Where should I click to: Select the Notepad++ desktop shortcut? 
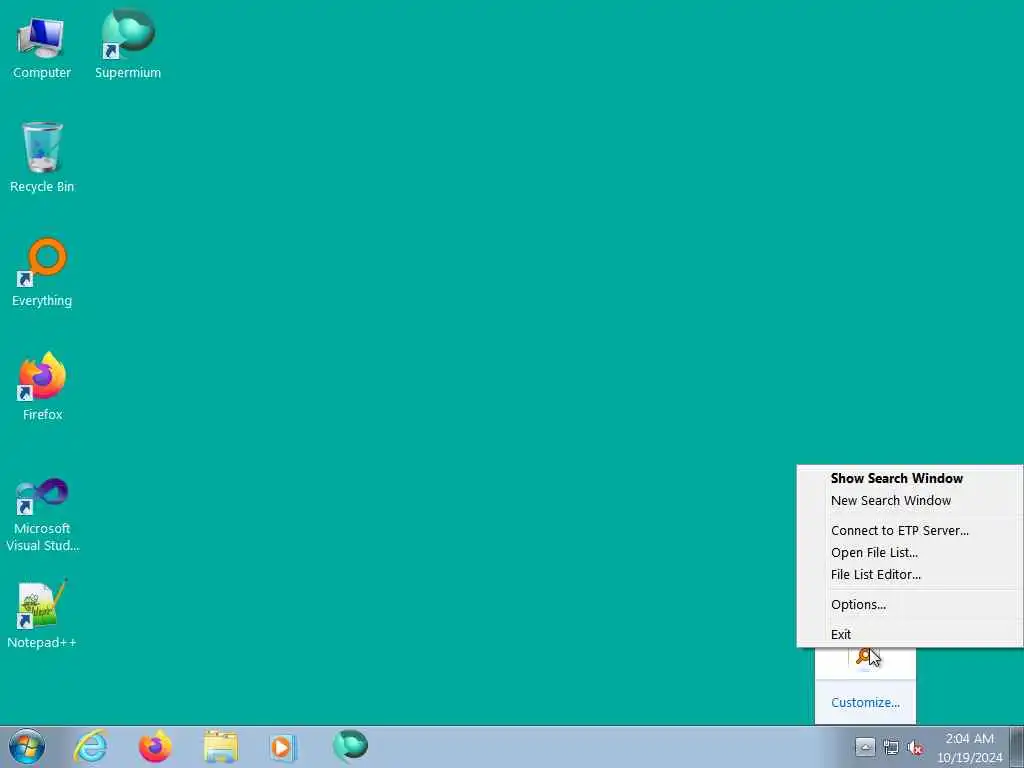[x=42, y=614]
